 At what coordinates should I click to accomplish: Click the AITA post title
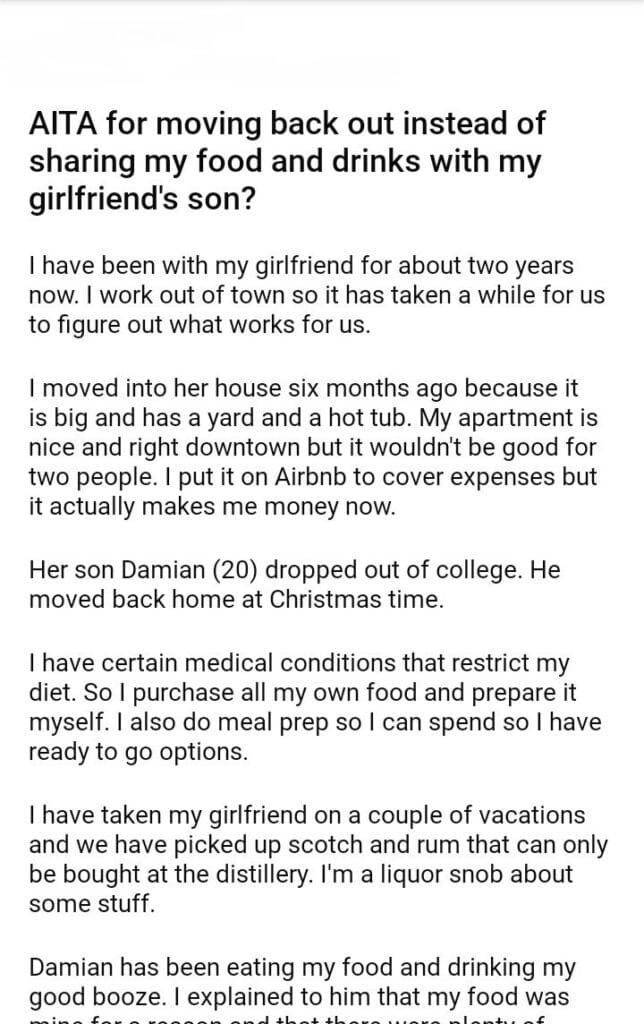[x=288, y=160]
